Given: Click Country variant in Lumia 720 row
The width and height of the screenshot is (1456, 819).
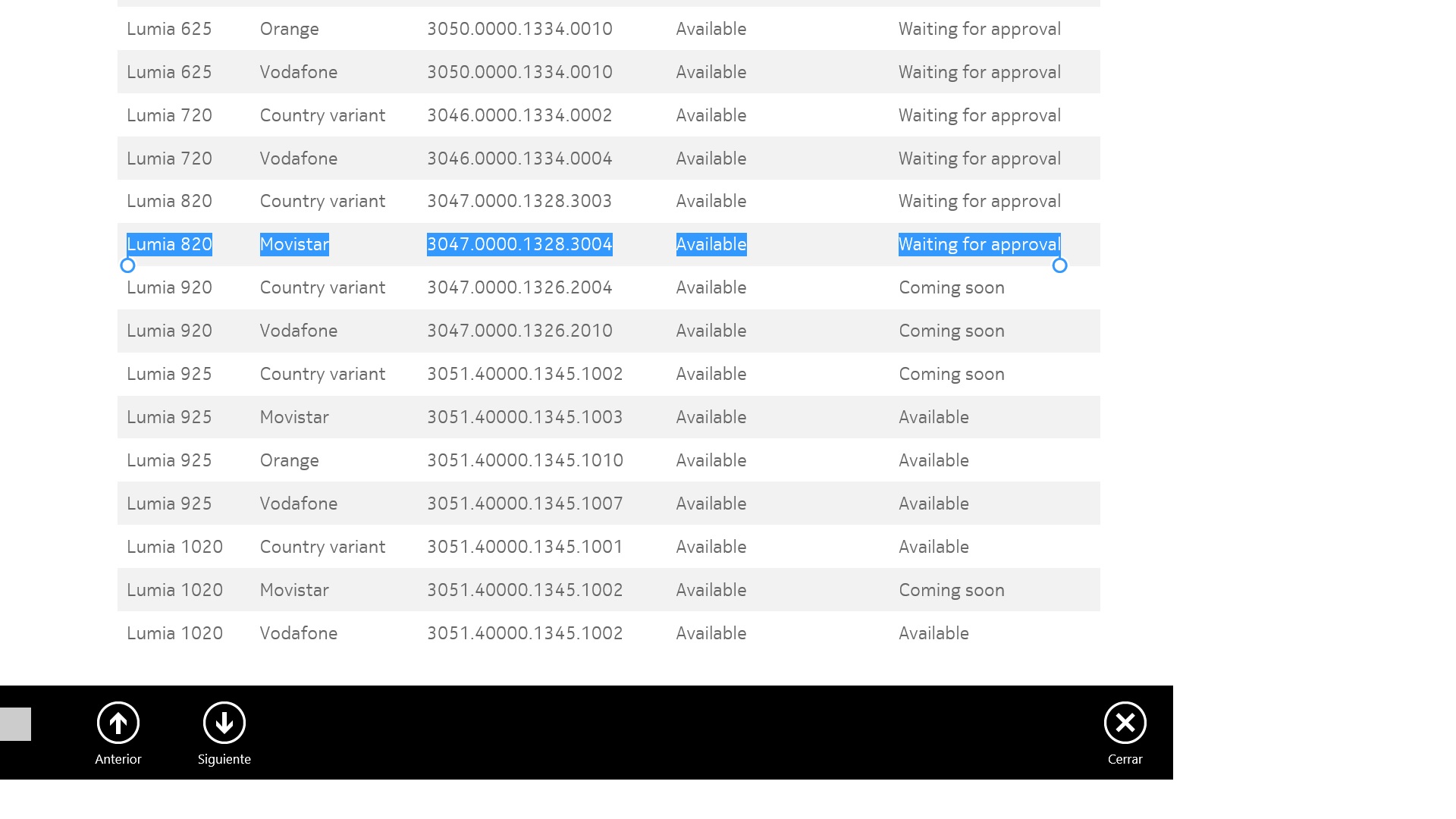Looking at the screenshot, I should point(322,115).
